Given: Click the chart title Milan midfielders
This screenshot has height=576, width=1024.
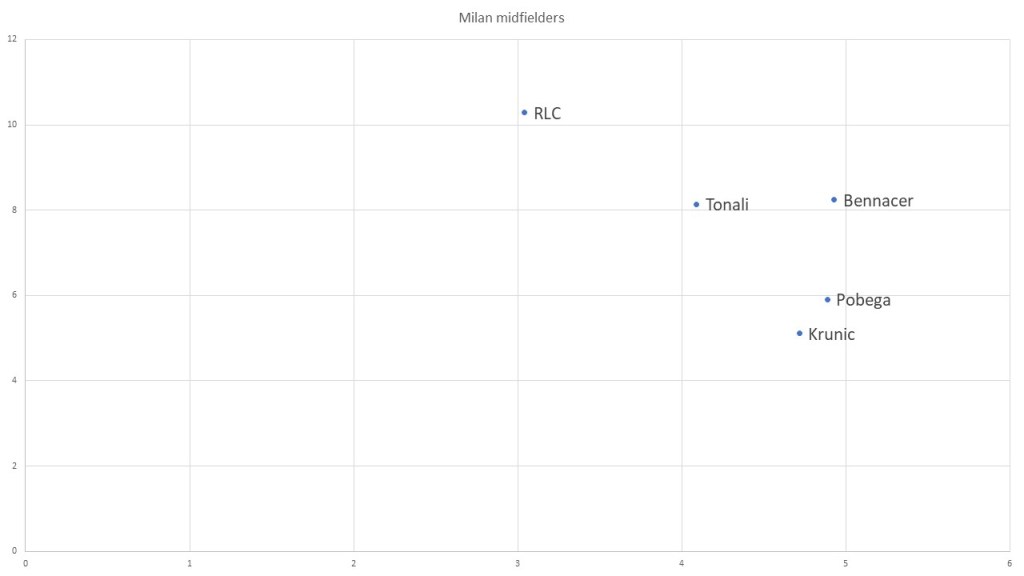Looking at the screenshot, I should [x=511, y=18].
